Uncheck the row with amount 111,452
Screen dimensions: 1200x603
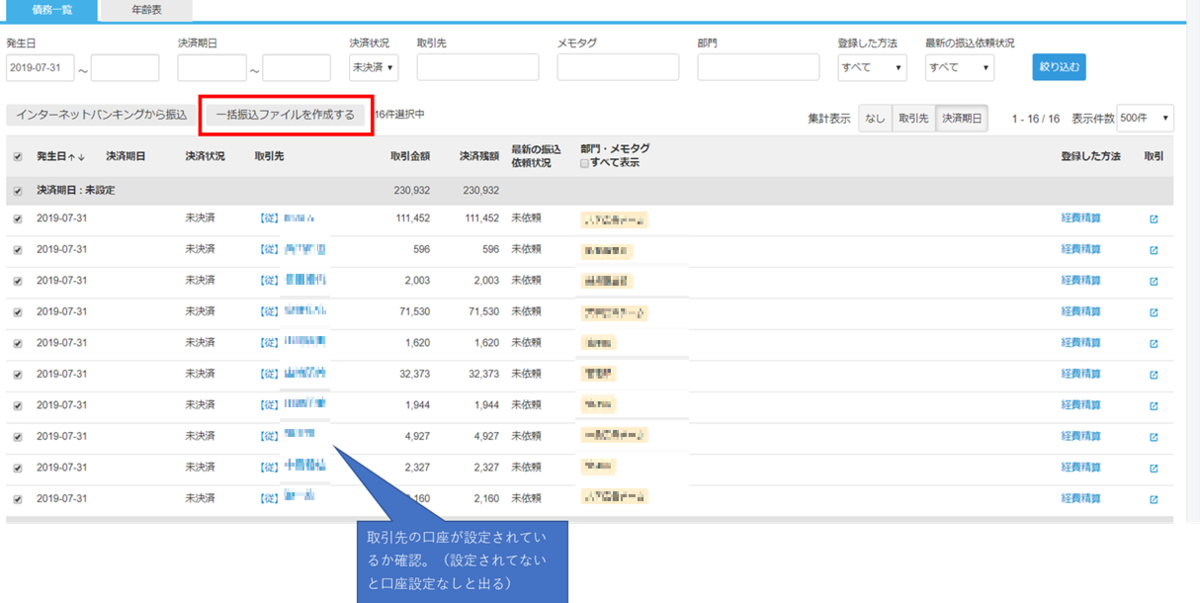[17, 218]
